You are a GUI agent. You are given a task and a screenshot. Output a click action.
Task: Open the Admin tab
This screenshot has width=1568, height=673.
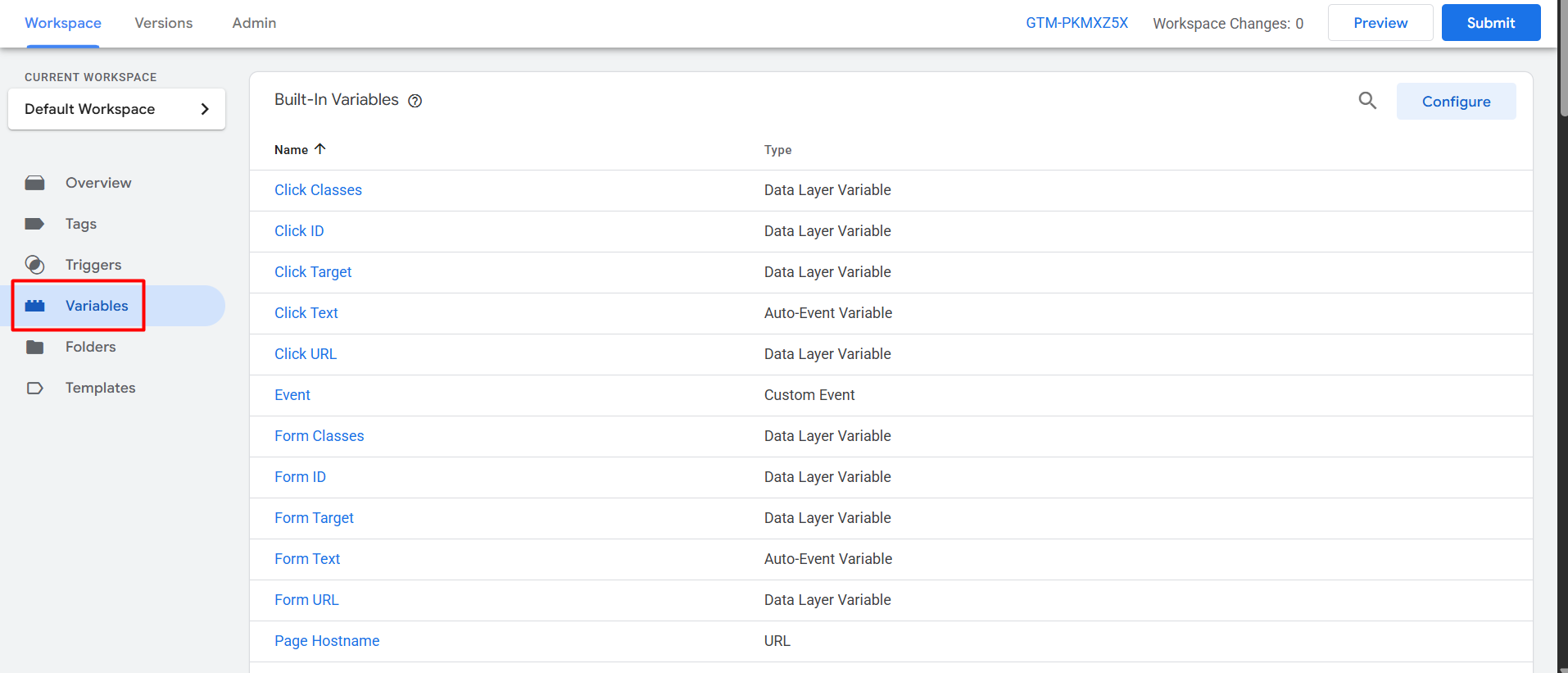point(254,23)
